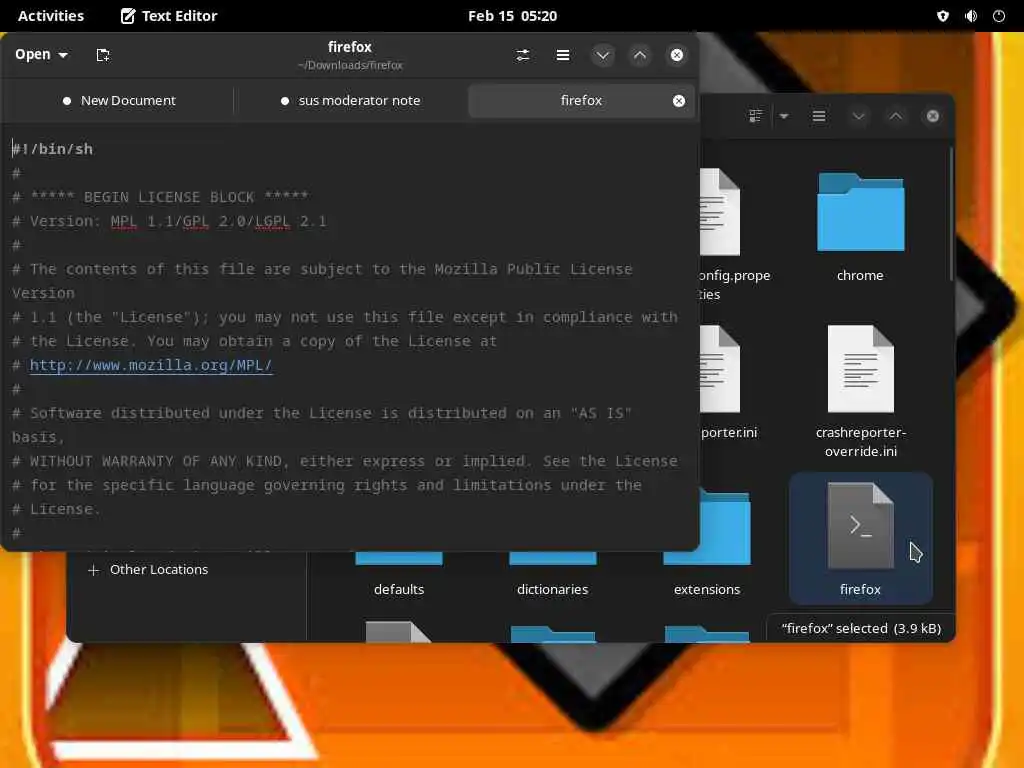Viewport: 1024px width, 768px height.
Task: Open the shield security tray icon
Action: 942,16
